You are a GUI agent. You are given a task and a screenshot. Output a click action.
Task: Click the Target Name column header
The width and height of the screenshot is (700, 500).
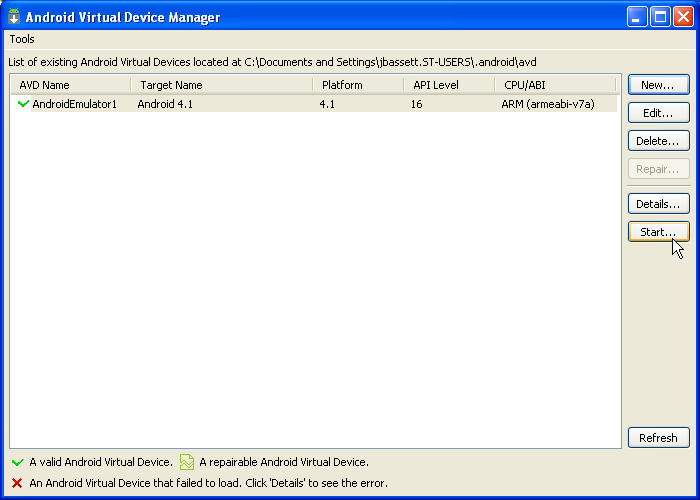(x=222, y=85)
